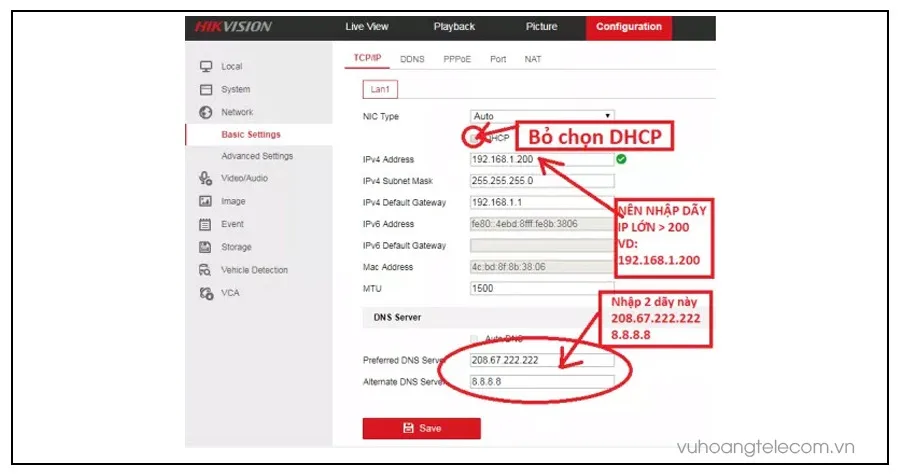Open Event in the sidebar
The image size is (900, 474).
(x=232, y=224)
